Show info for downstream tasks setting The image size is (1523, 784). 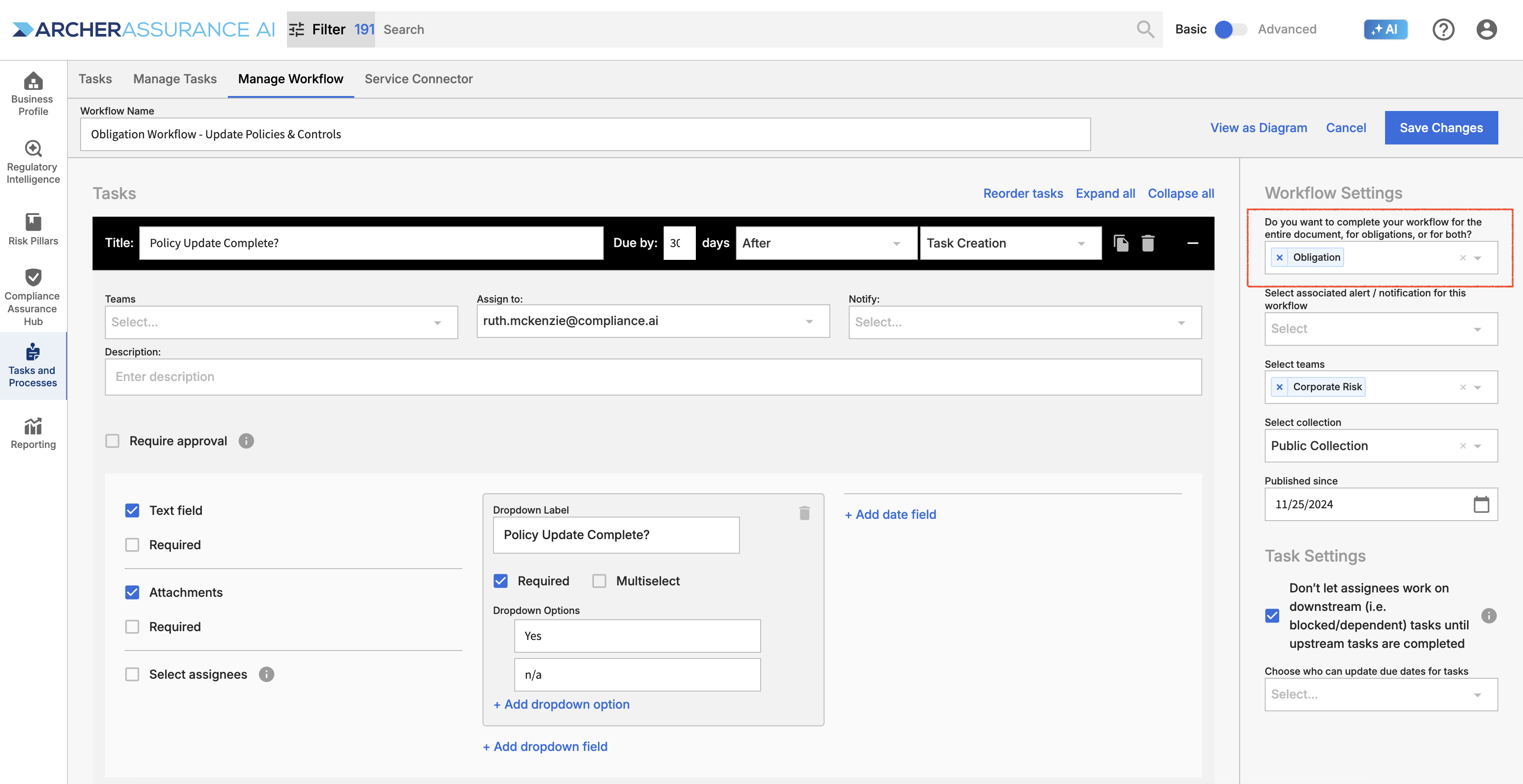pos(1489,616)
